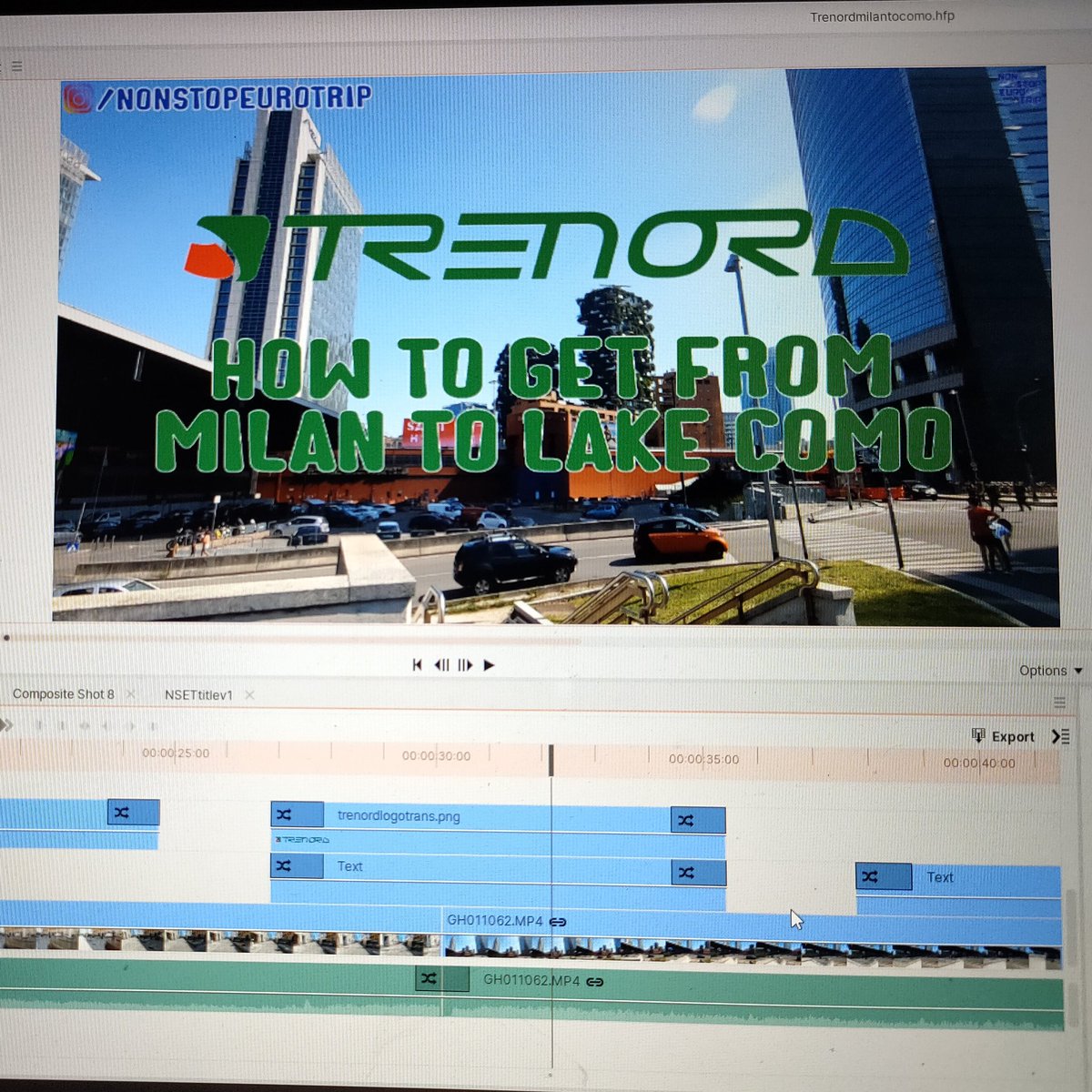This screenshot has width=1092, height=1092.
Task: Select start transition of the first Text clip
Action: (297, 865)
